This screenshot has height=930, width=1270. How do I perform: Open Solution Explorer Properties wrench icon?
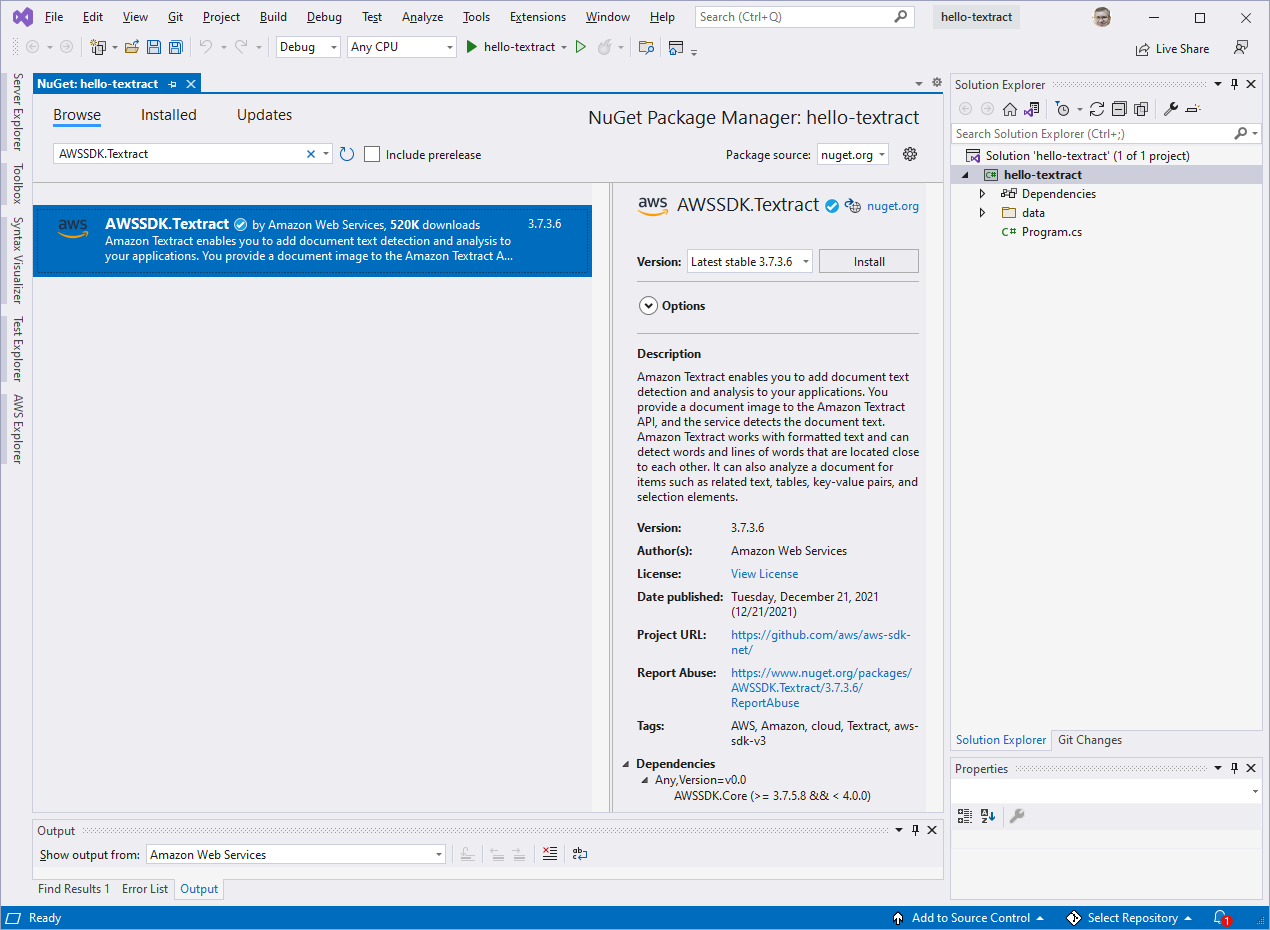coord(1171,109)
